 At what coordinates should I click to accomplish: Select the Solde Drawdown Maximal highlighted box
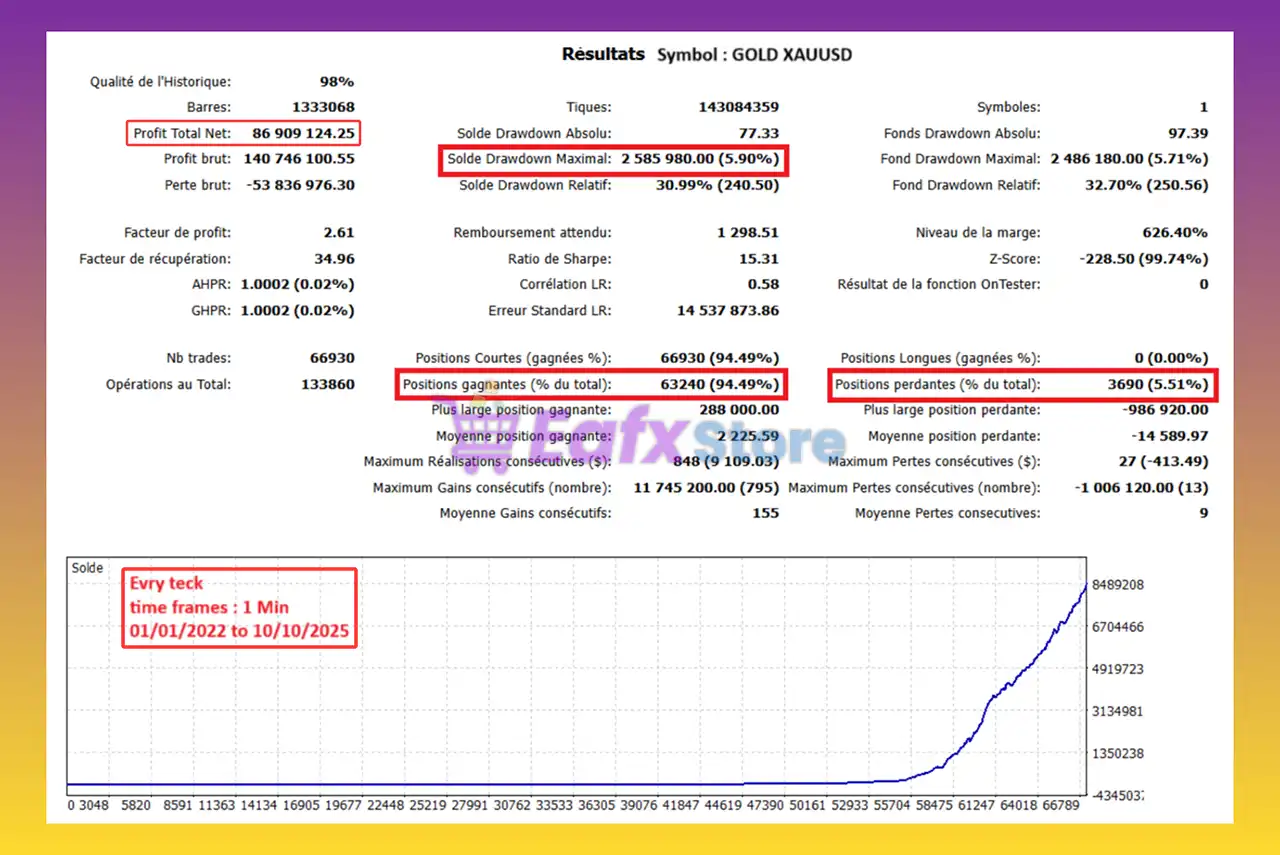point(613,159)
